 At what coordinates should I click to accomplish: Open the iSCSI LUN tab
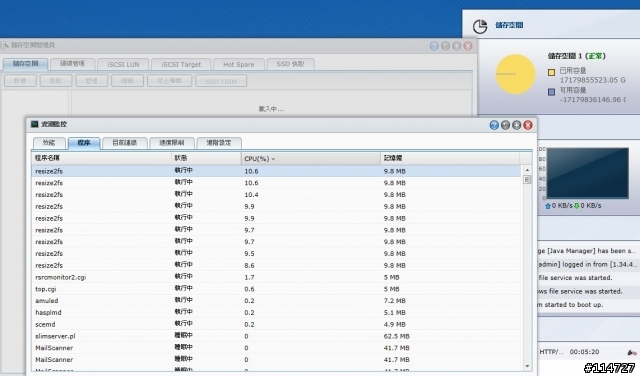(123, 64)
